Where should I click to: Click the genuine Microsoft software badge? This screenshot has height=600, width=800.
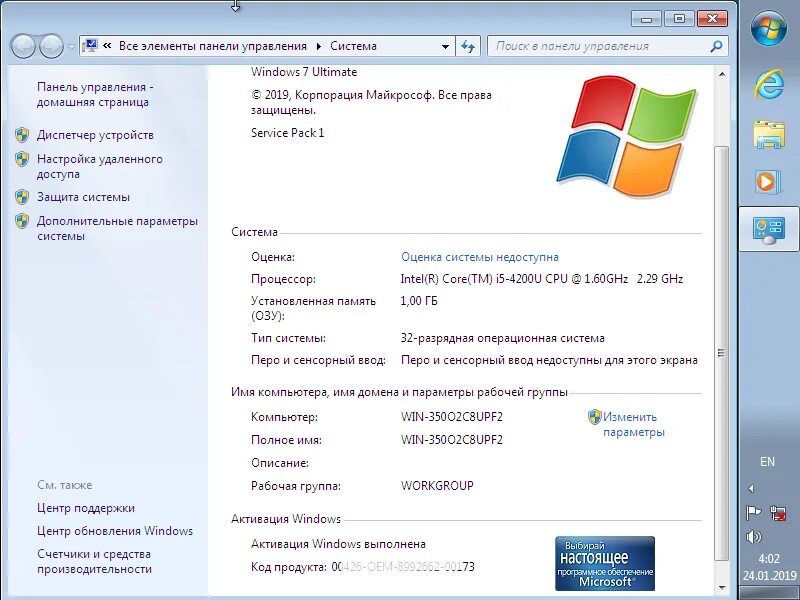click(x=605, y=563)
